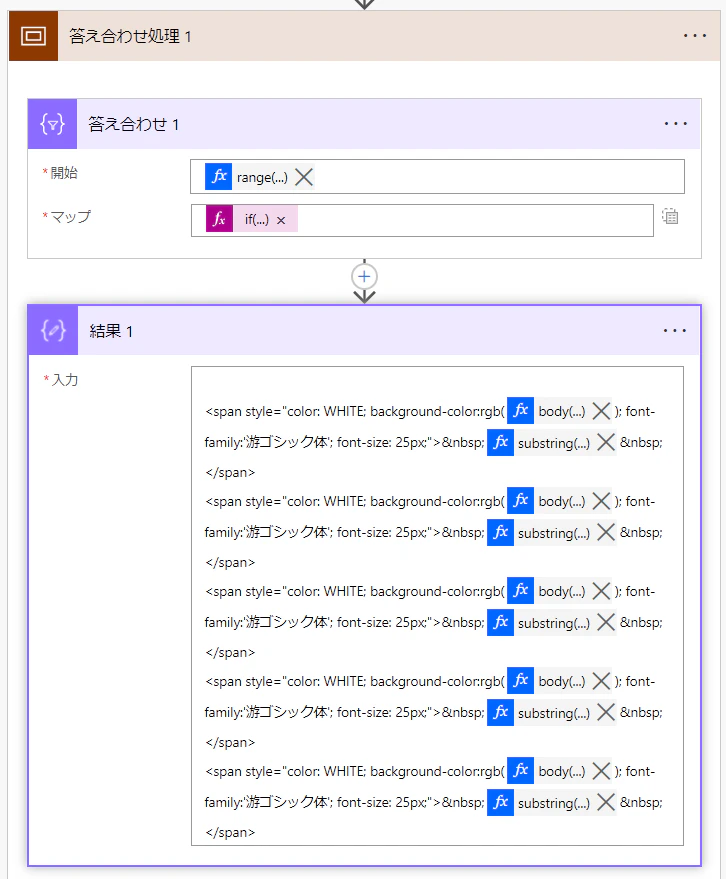Click inside the 開始 input field

pyautogui.click(x=437, y=177)
